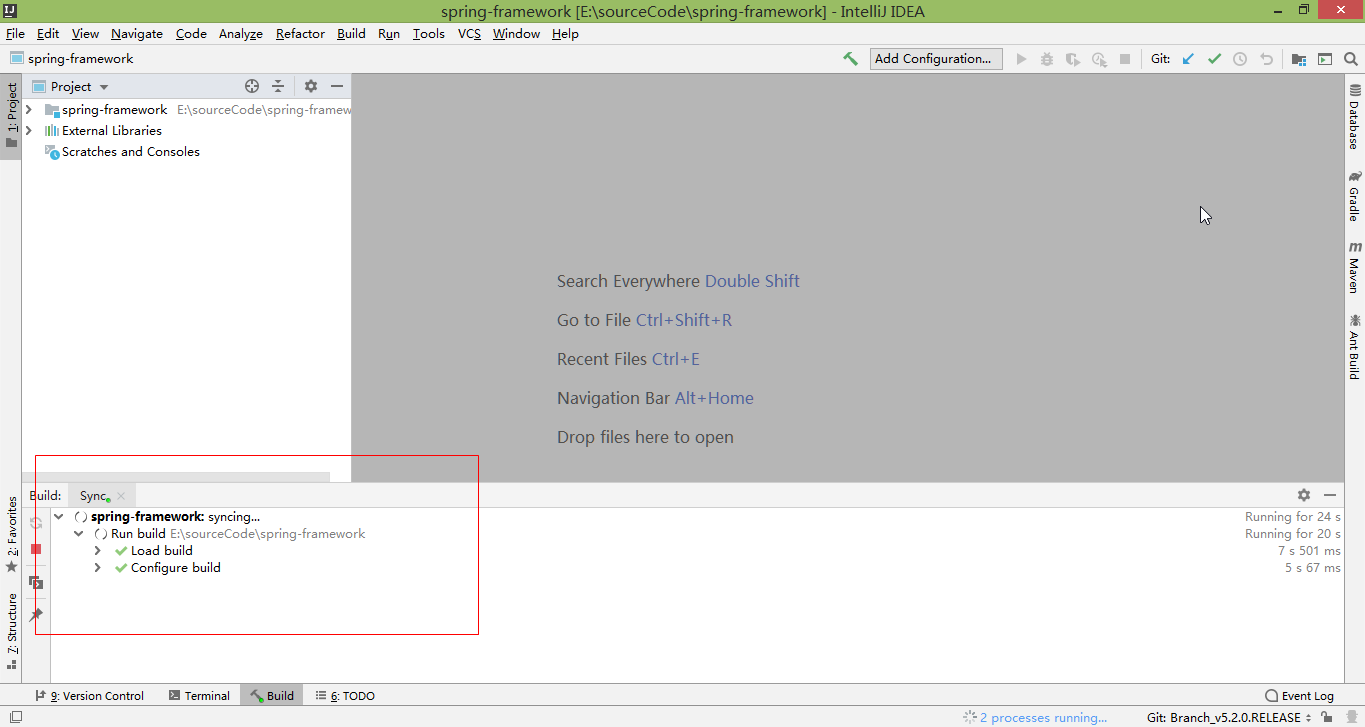Toggle the Maven side tool window

1354,267
